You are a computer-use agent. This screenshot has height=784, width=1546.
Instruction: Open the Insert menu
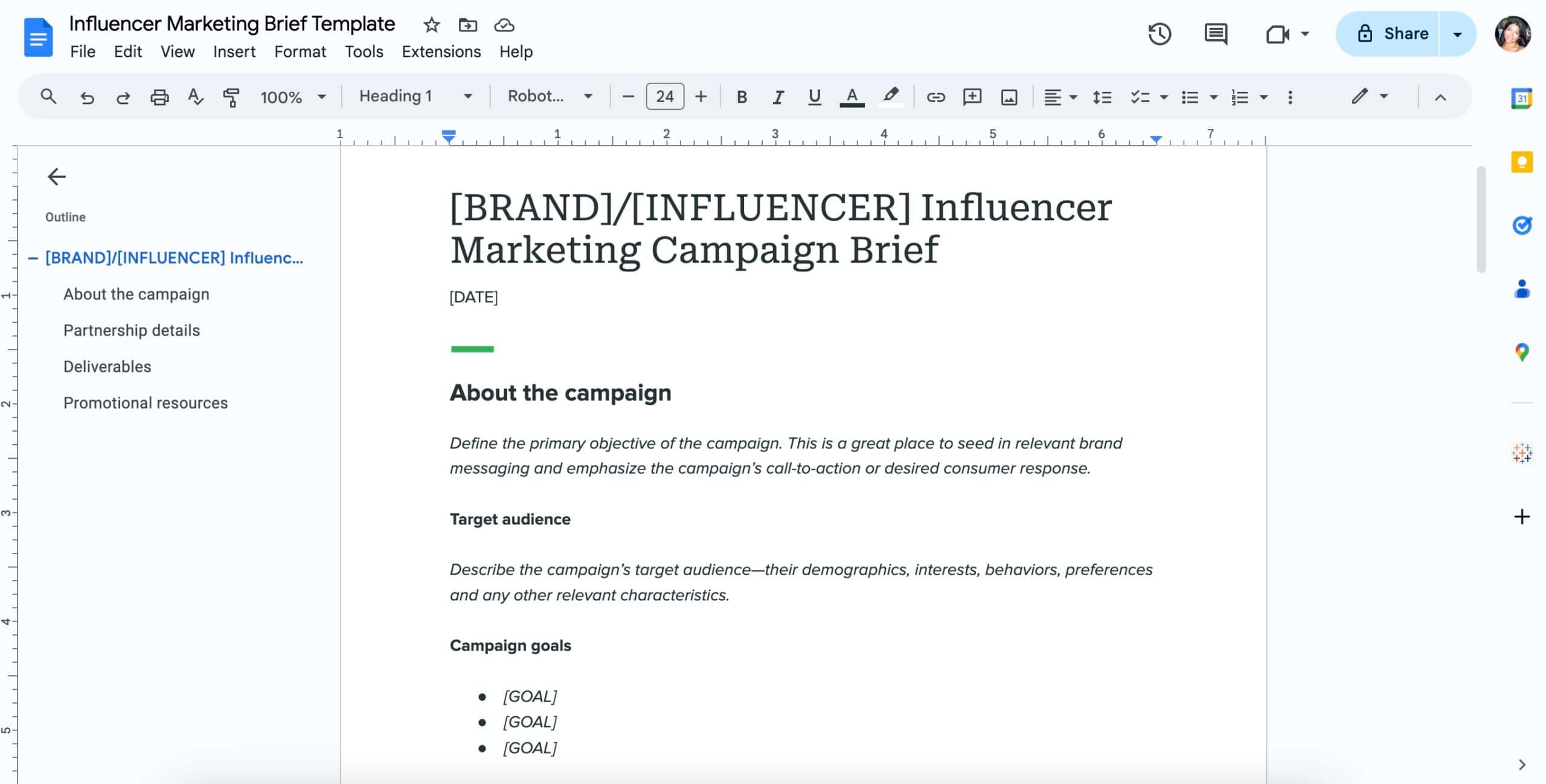coord(234,52)
